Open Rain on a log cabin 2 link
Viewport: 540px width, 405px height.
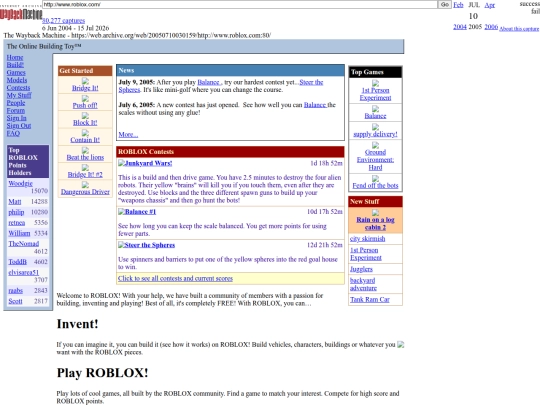(x=375, y=224)
